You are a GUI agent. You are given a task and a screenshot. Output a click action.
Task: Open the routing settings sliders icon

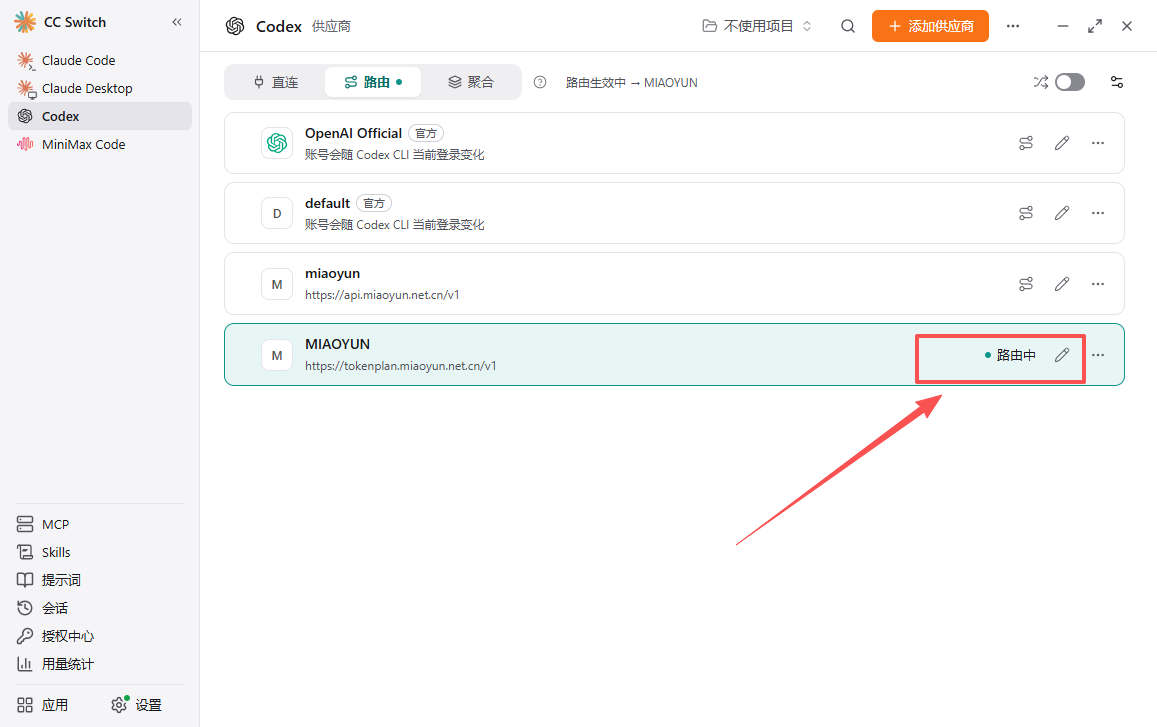pos(1117,82)
